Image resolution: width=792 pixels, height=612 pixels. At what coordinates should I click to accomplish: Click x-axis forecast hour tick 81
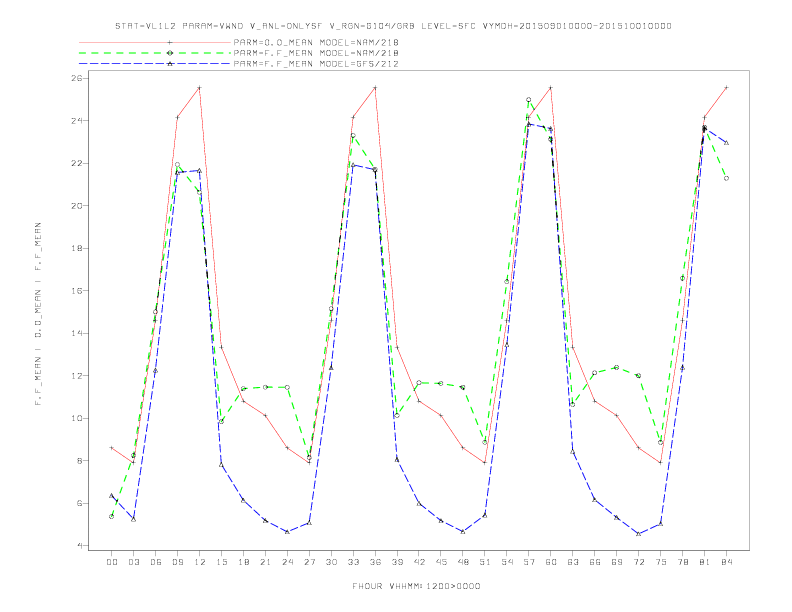click(x=705, y=562)
